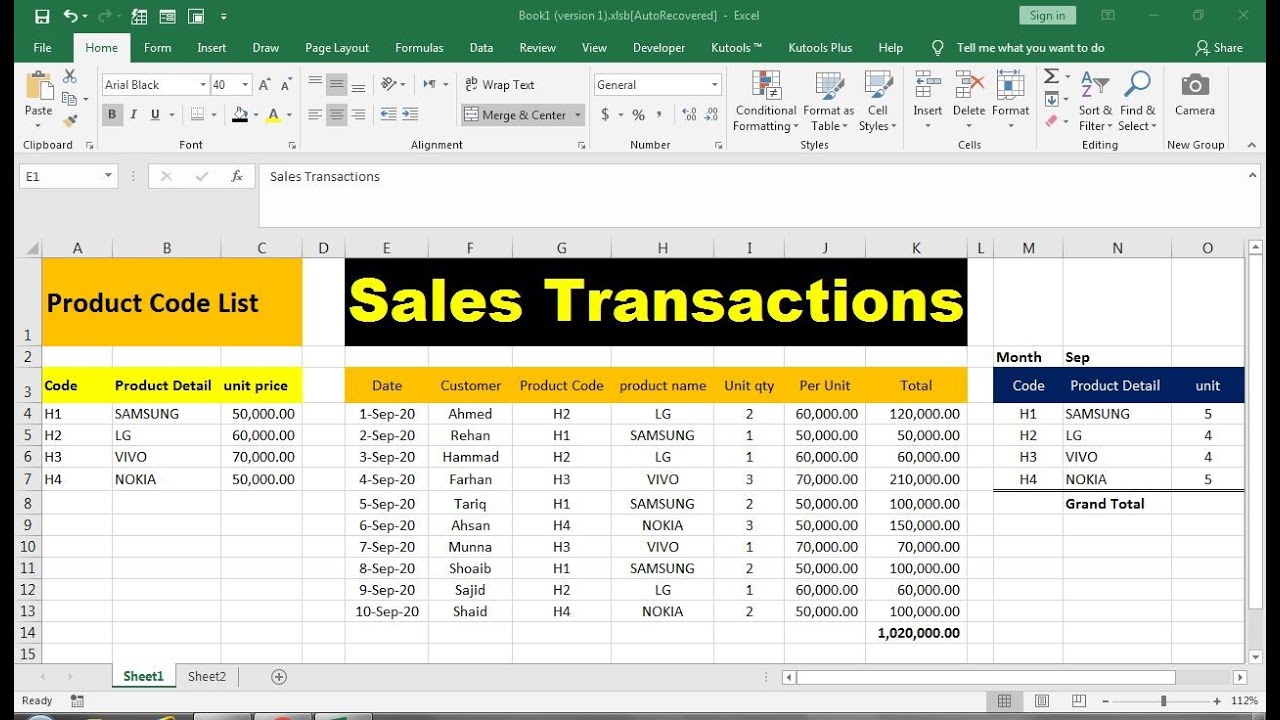This screenshot has height=720, width=1280.
Task: Expand the fill color dropdown arrow
Action: tap(257, 115)
